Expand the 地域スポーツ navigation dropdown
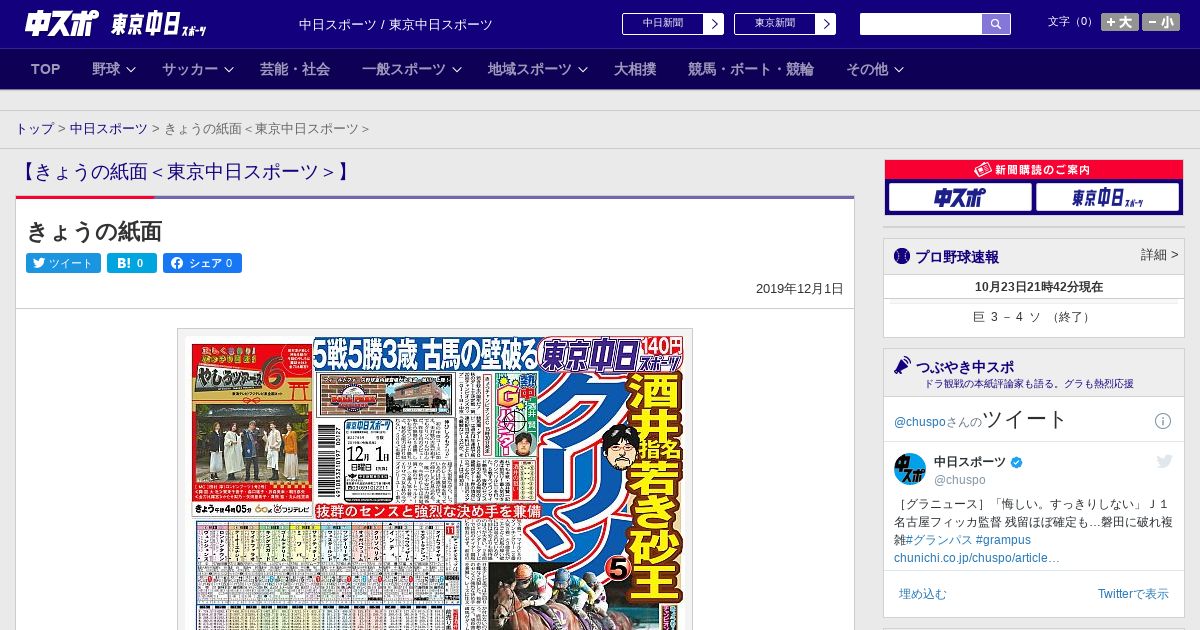 click(537, 69)
